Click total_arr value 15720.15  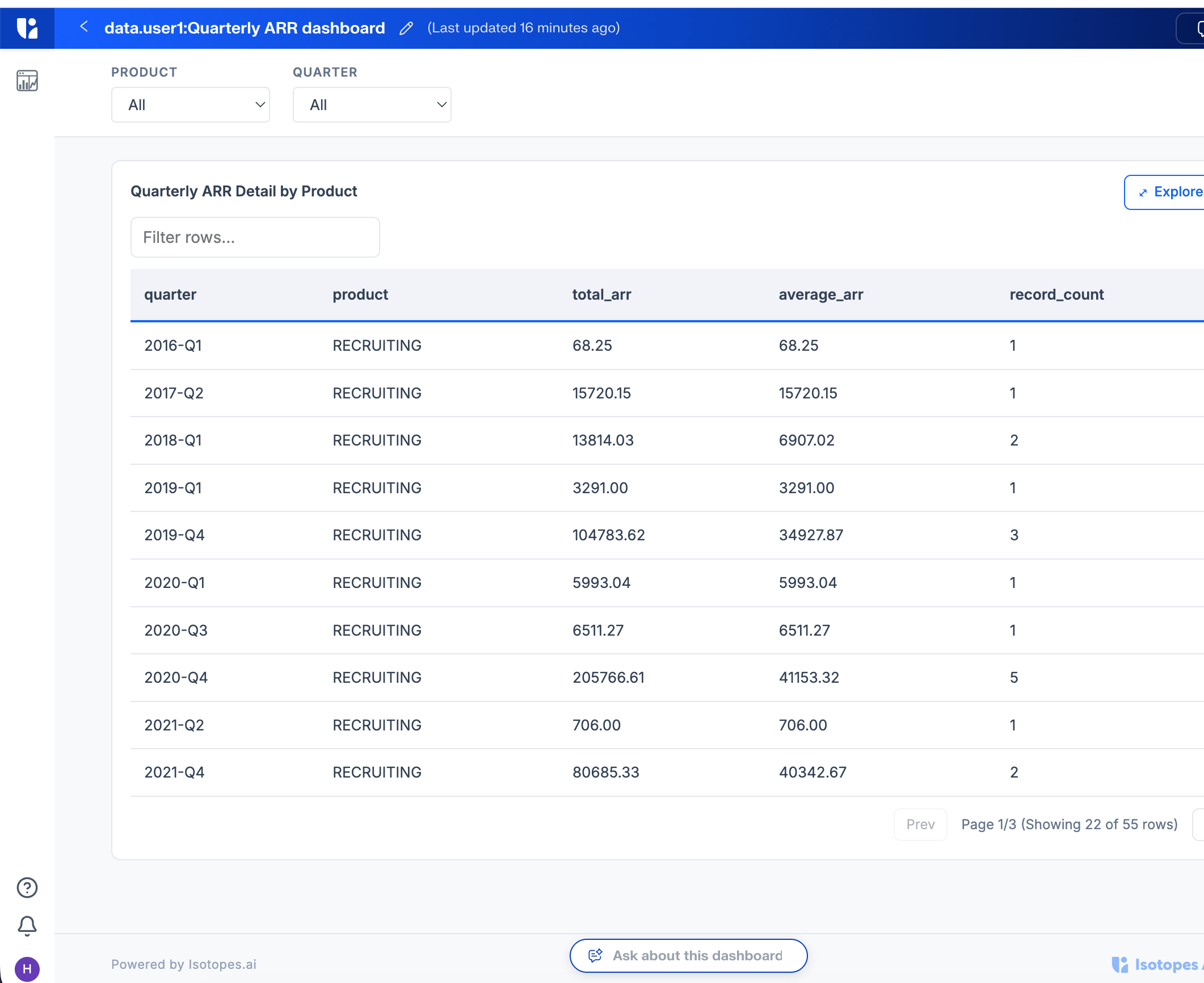(601, 393)
